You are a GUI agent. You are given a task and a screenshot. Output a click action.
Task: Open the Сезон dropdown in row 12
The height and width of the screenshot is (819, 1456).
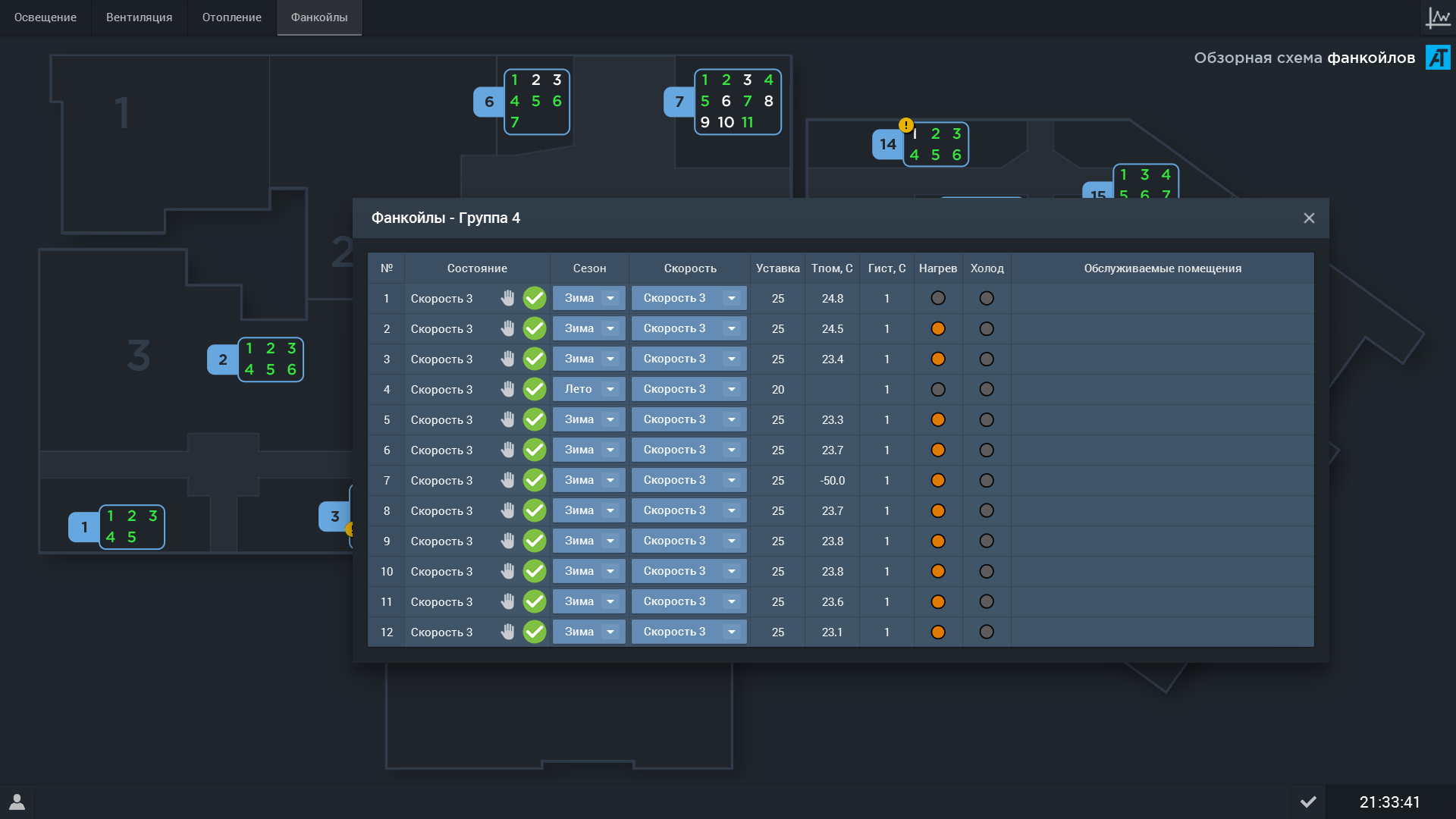click(x=589, y=632)
